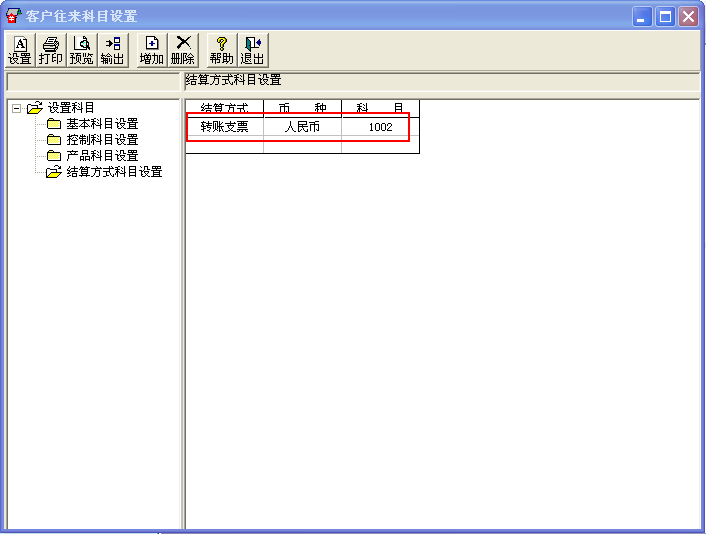The height and width of the screenshot is (534, 706).
Task: Maximize the 客户往来科目设置 window
Action: coord(665,17)
